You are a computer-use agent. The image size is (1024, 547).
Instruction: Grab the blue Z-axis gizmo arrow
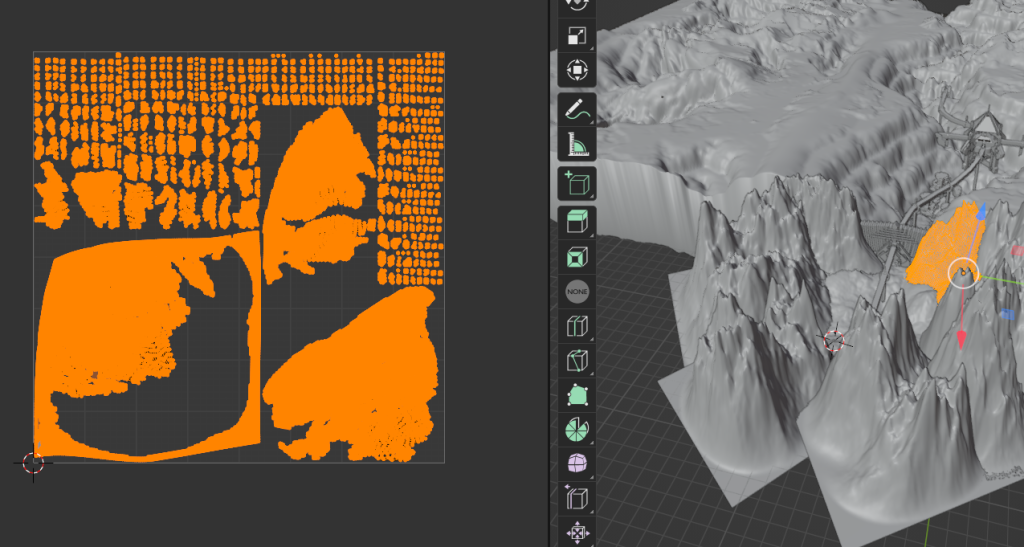pos(980,212)
